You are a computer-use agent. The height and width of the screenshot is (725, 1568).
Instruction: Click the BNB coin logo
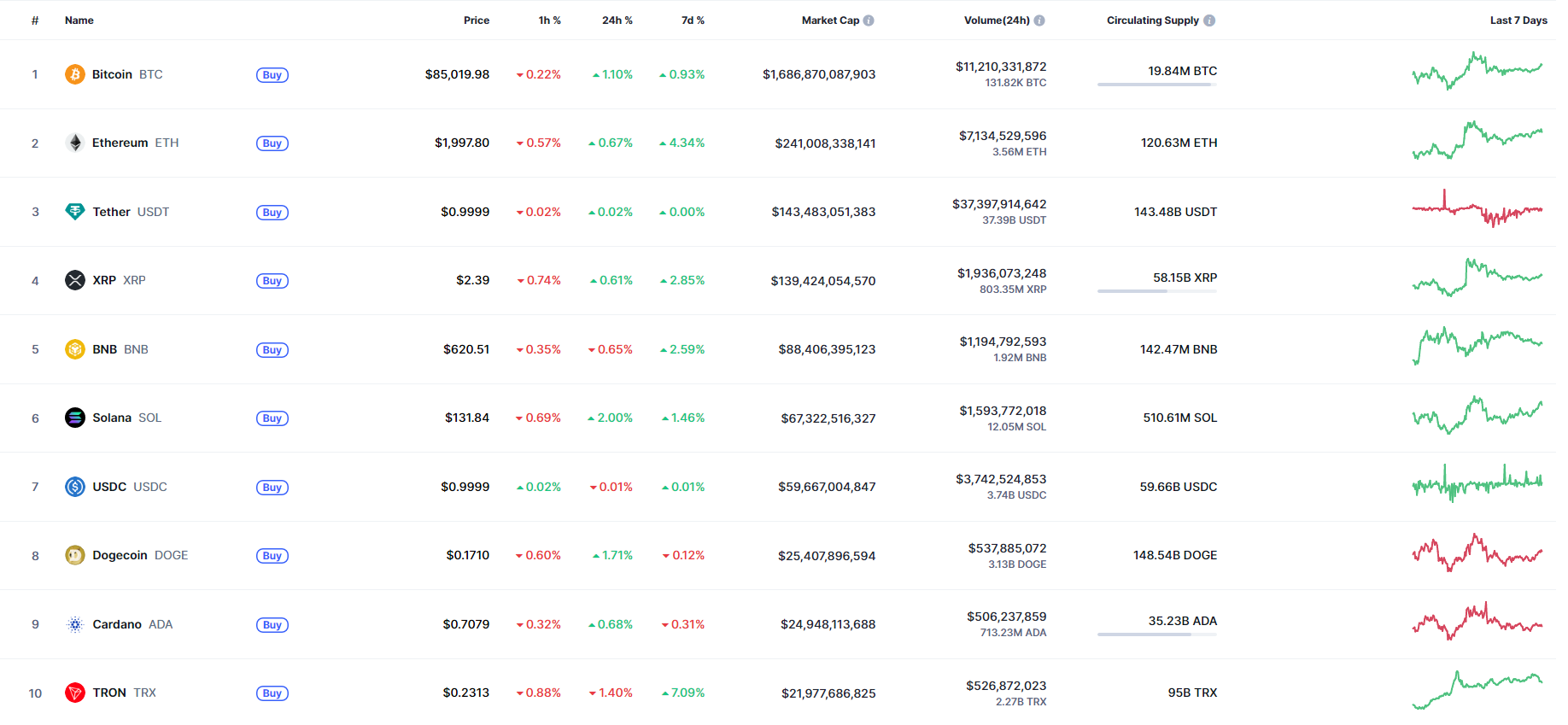coord(75,349)
